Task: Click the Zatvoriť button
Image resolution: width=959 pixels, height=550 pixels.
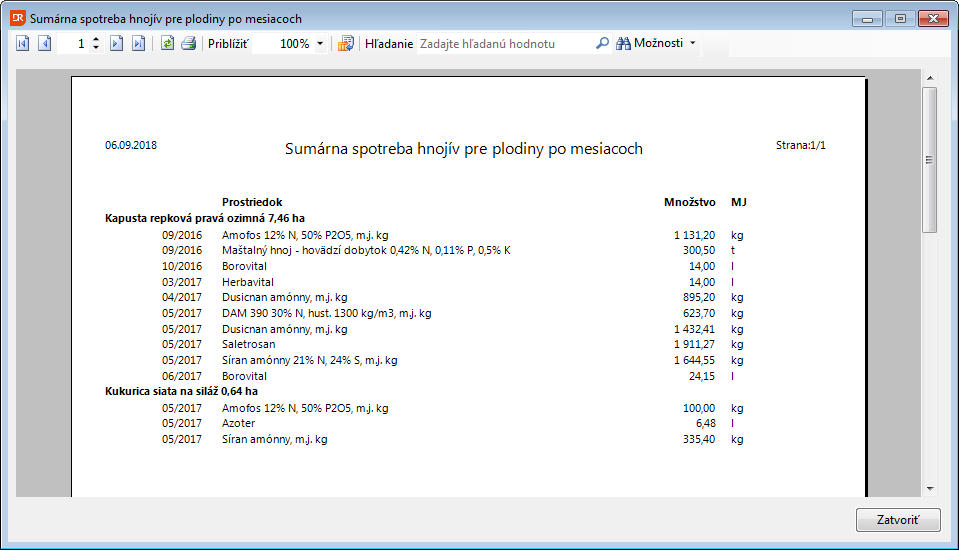Action: [x=898, y=520]
